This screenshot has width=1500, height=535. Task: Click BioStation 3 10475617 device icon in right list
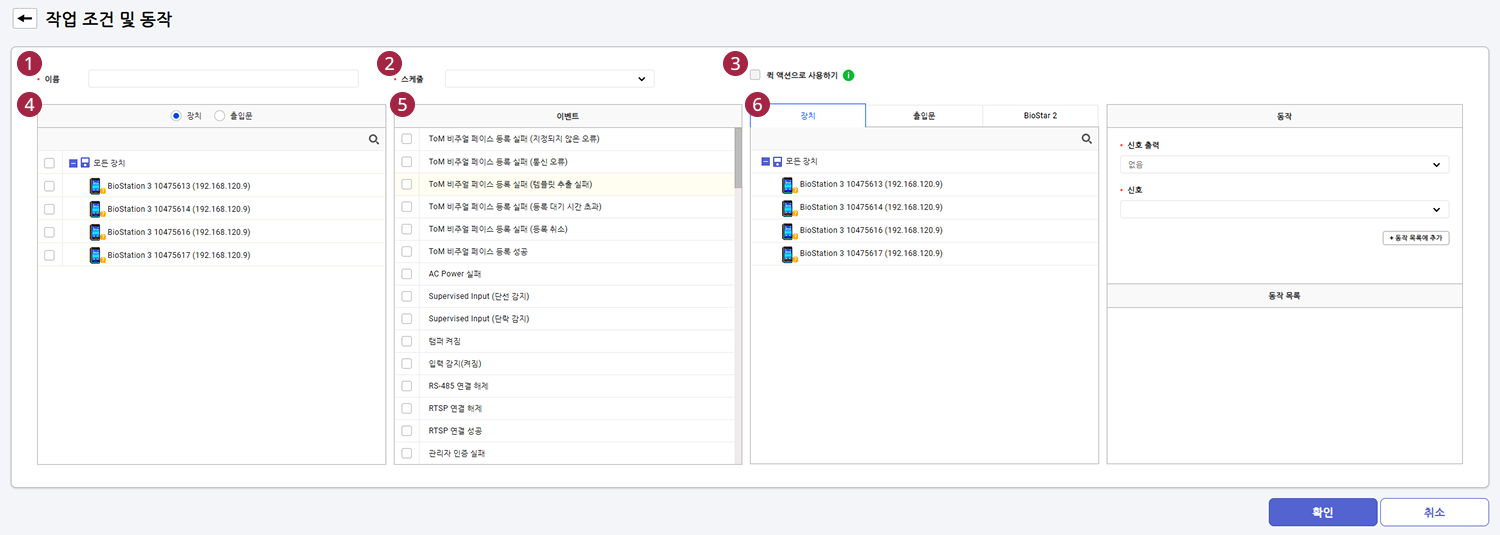(x=789, y=254)
